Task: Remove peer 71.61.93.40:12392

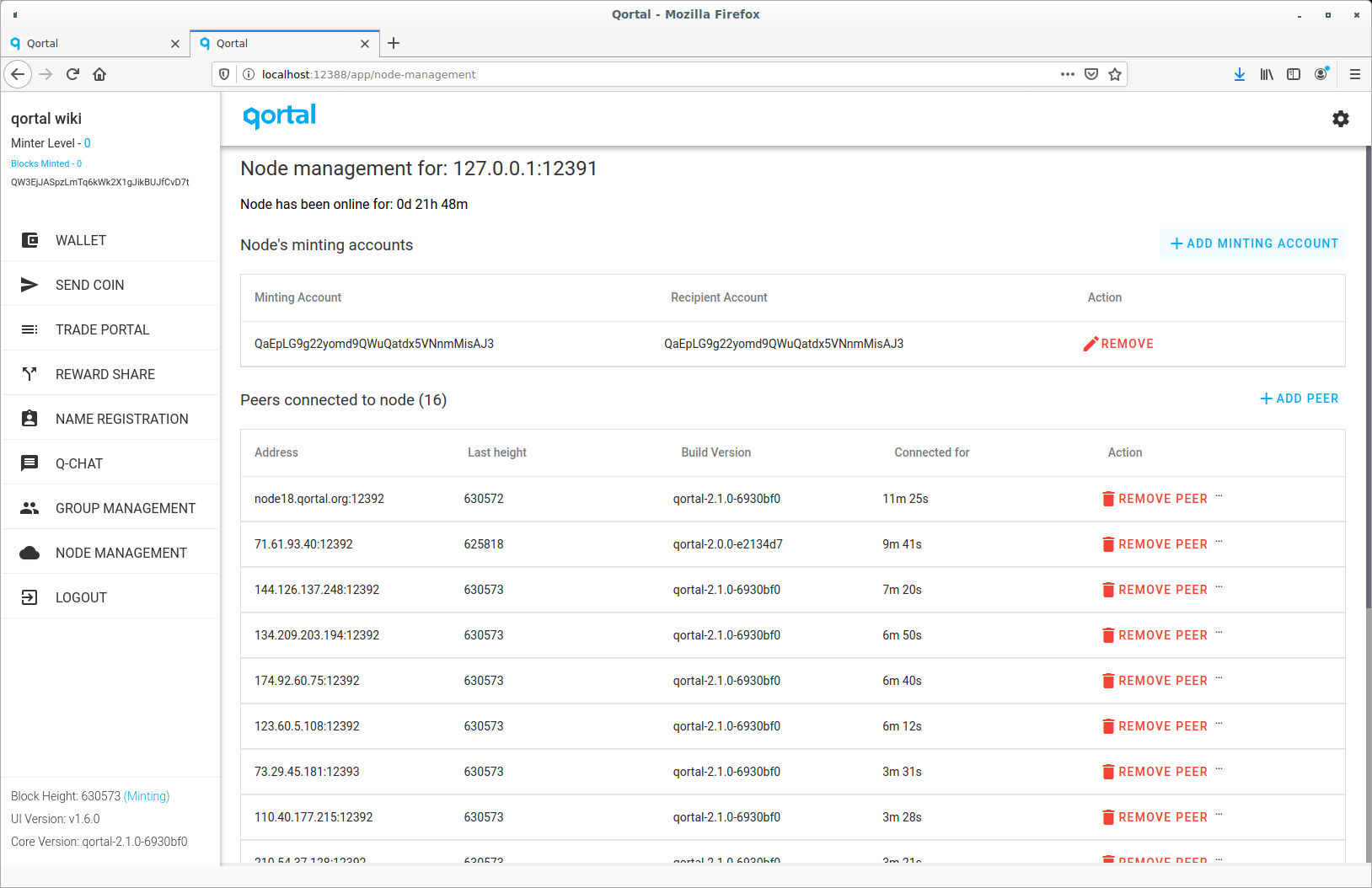Action: (x=1155, y=544)
